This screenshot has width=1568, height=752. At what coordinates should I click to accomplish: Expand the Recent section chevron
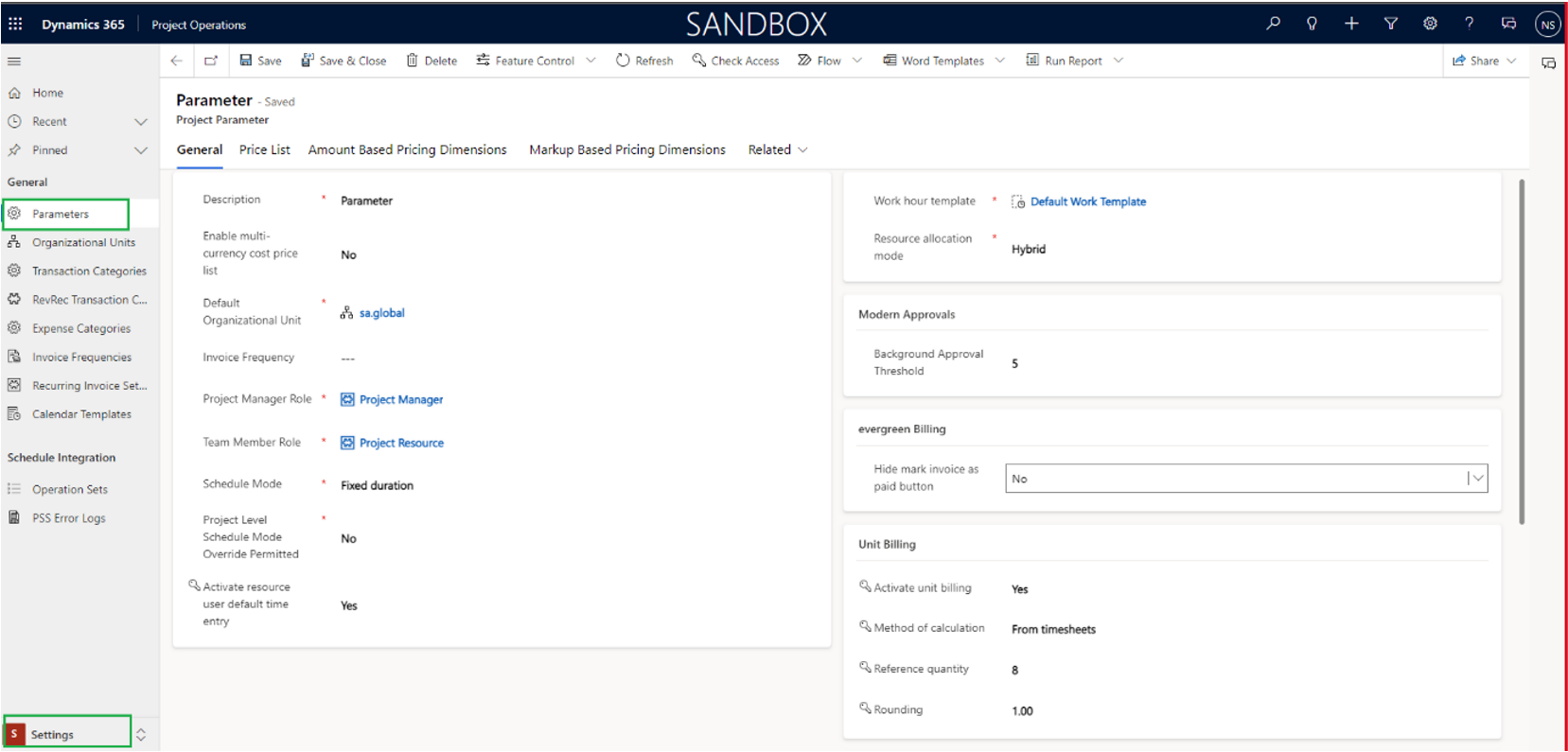[x=141, y=122]
